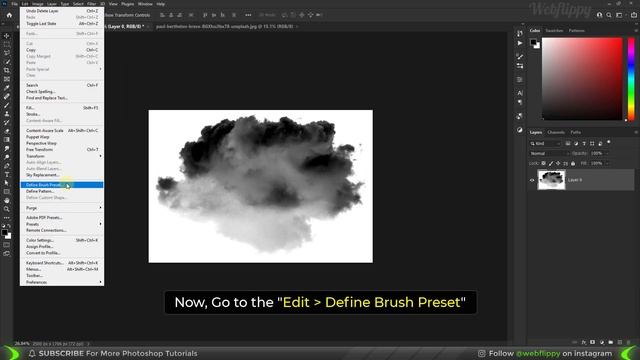Open the Character panel icon
This screenshot has height=360, width=640.
[520, 93]
